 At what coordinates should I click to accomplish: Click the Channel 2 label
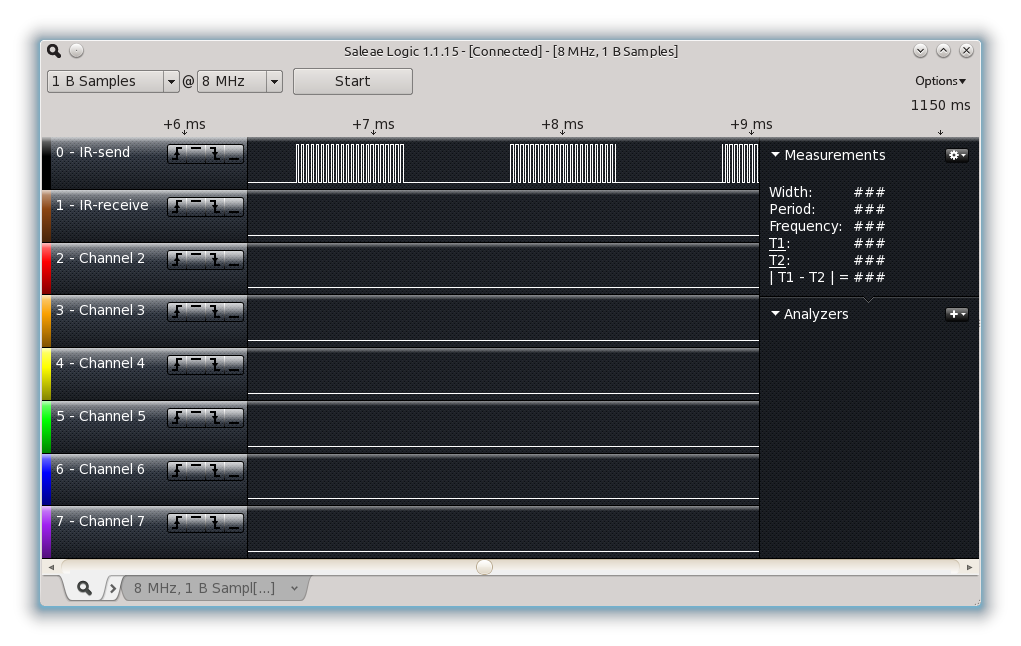[100, 258]
